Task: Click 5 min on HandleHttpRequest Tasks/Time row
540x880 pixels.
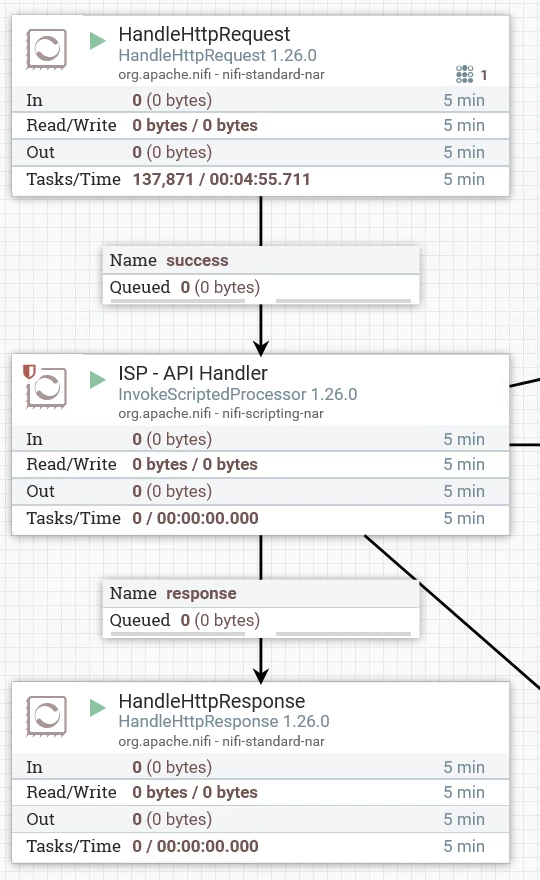Action: [464, 180]
